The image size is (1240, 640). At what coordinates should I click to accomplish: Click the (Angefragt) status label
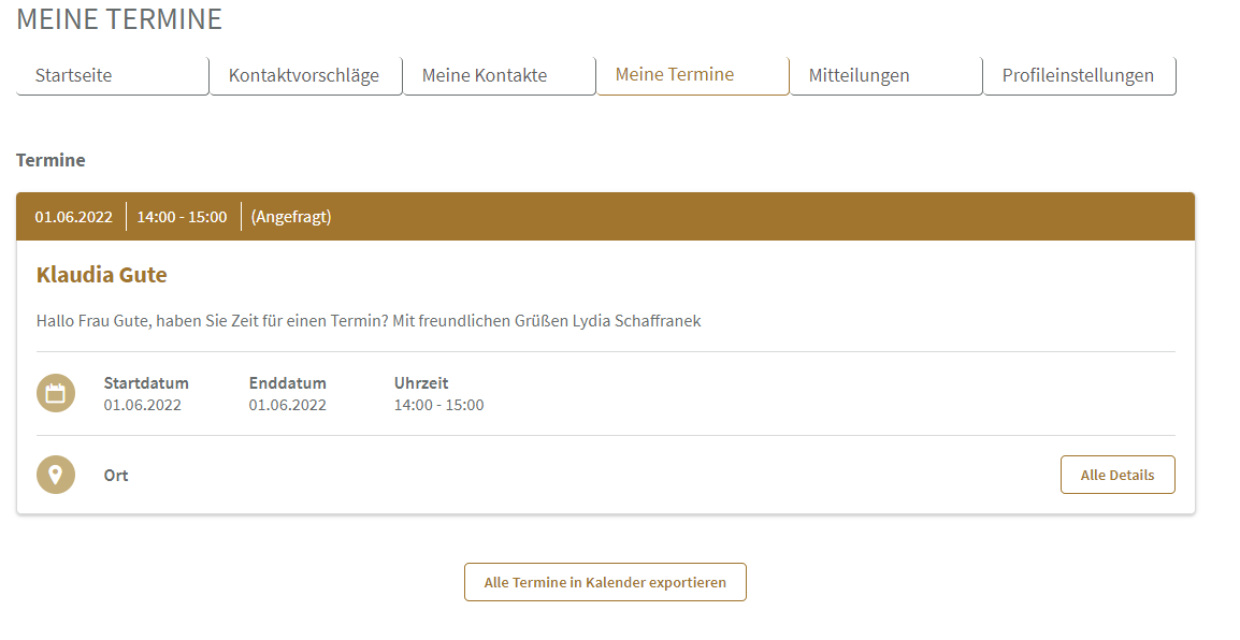click(x=291, y=217)
